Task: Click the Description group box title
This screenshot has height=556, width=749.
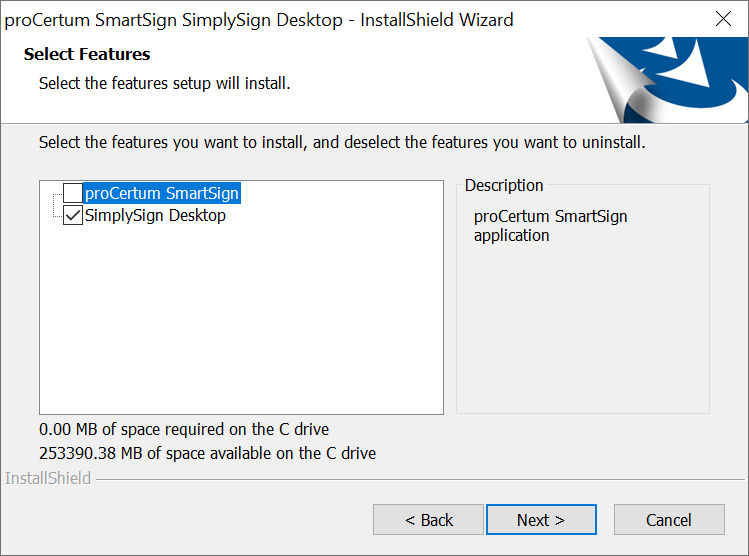Action: (x=504, y=185)
